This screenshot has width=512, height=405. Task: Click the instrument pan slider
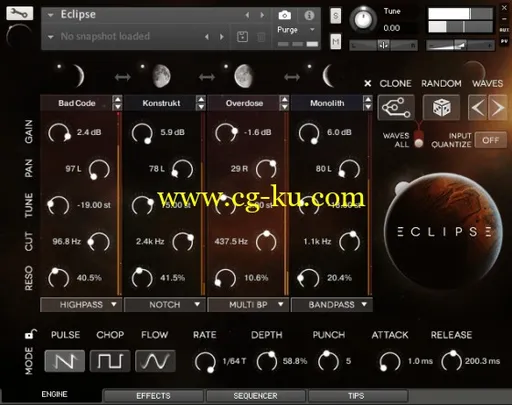click(383, 45)
